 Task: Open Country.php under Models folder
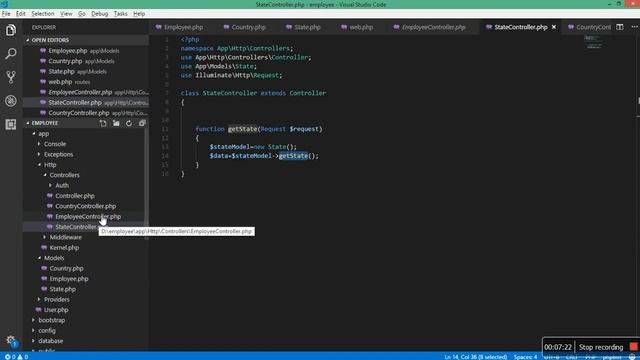tap(66, 268)
